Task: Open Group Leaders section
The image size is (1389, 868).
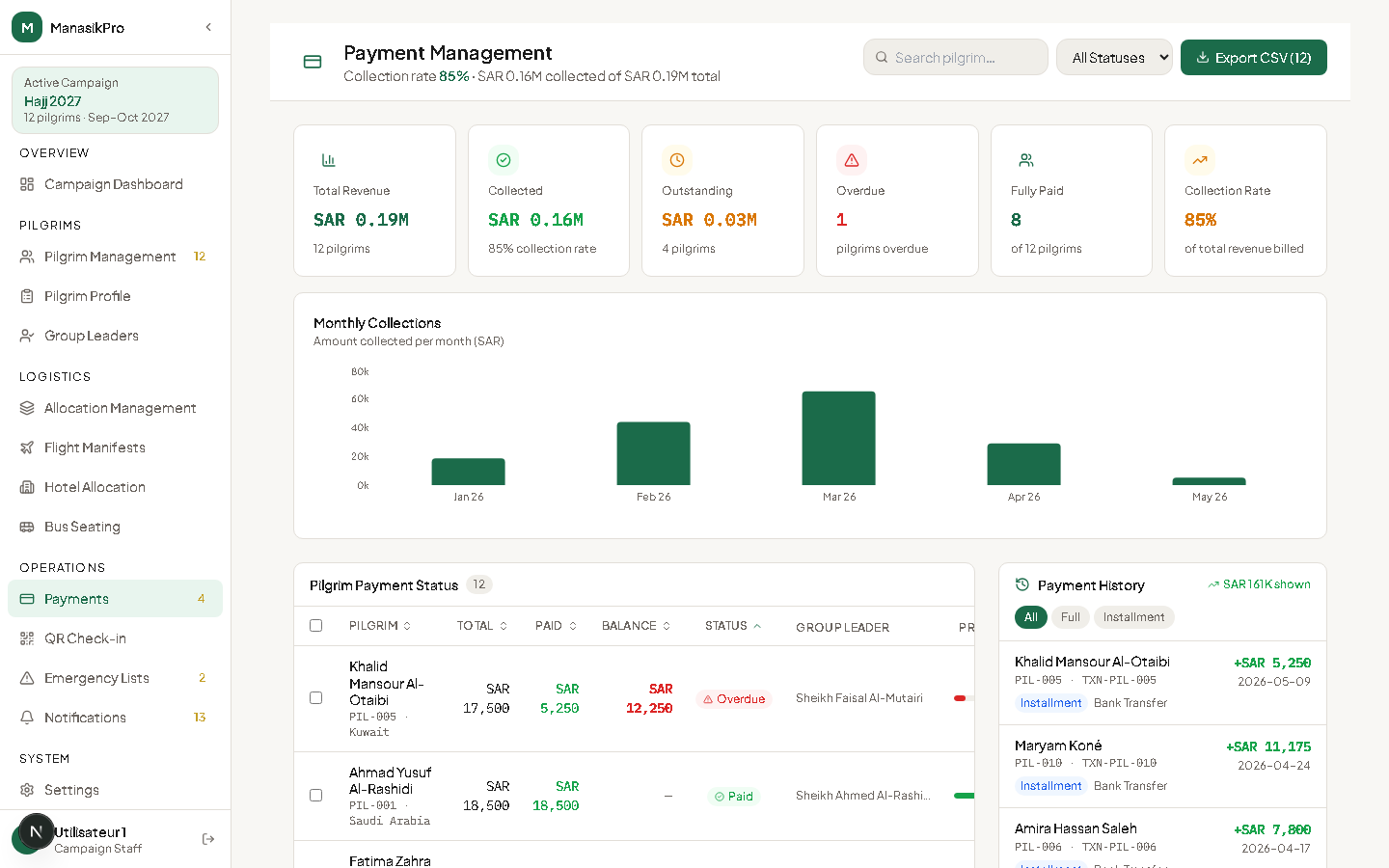Action: 115,336
